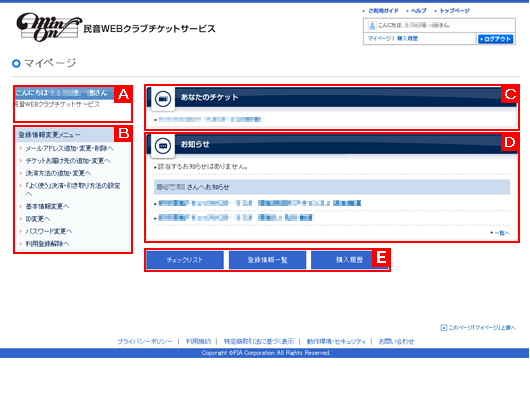Open 基本情報変更へ
The image size is (530, 415).
click(x=47, y=206)
